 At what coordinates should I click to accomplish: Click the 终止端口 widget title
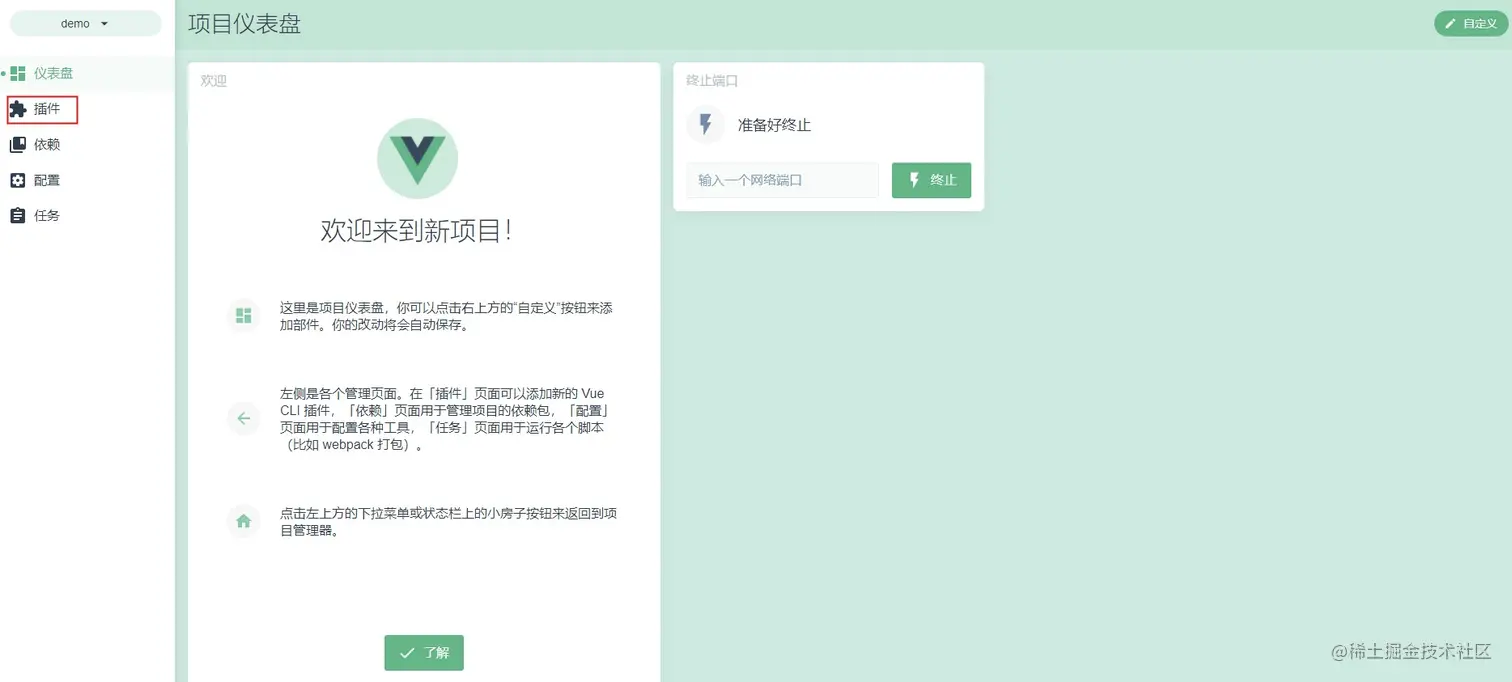[712, 81]
